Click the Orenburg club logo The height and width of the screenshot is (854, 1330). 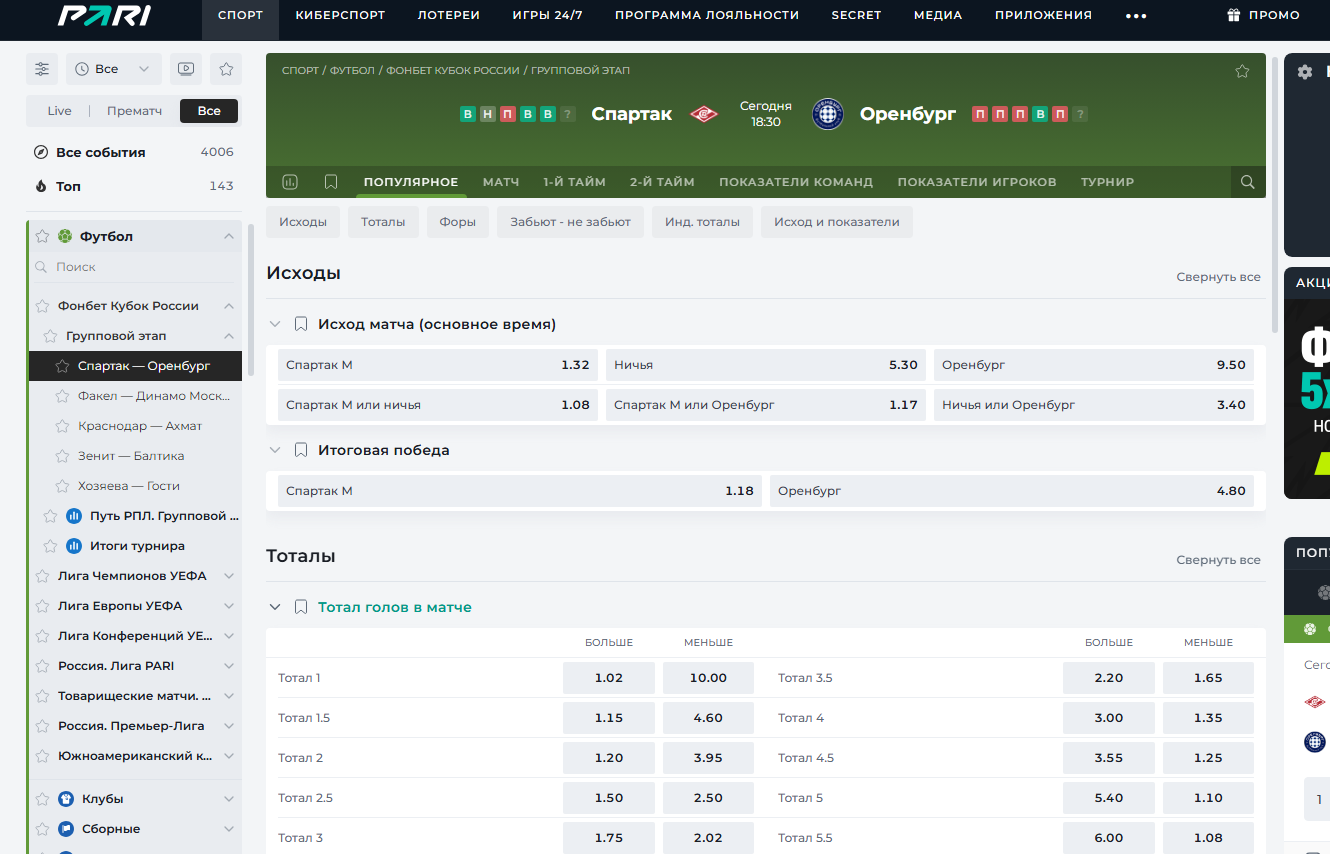[828, 114]
